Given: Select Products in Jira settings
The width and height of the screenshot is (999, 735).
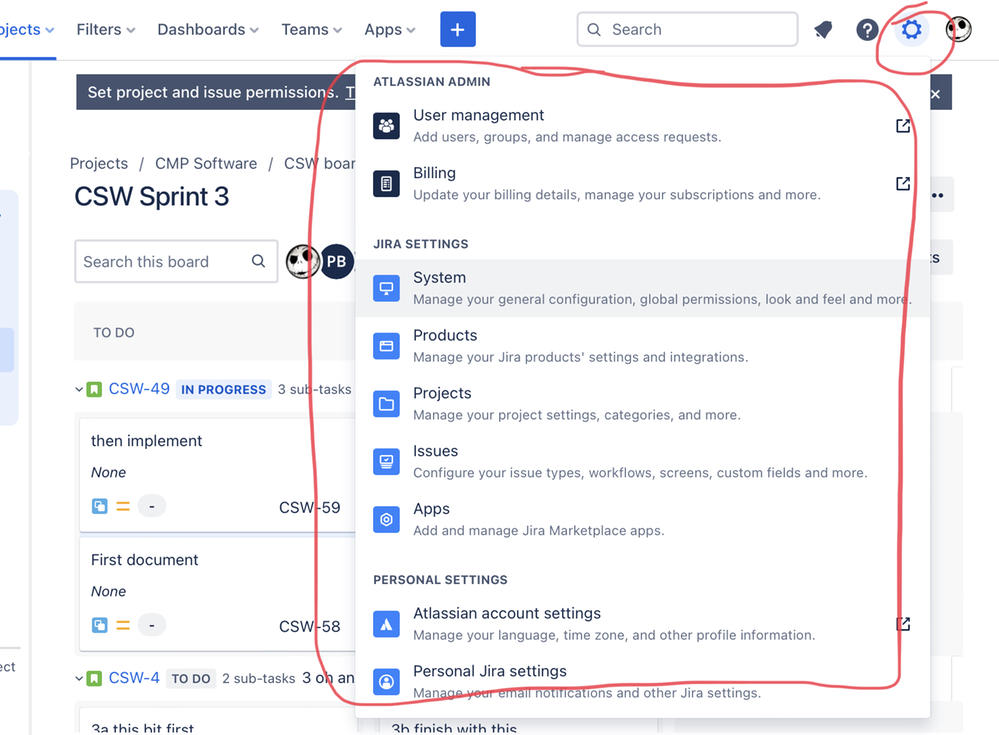Looking at the screenshot, I should [642, 346].
